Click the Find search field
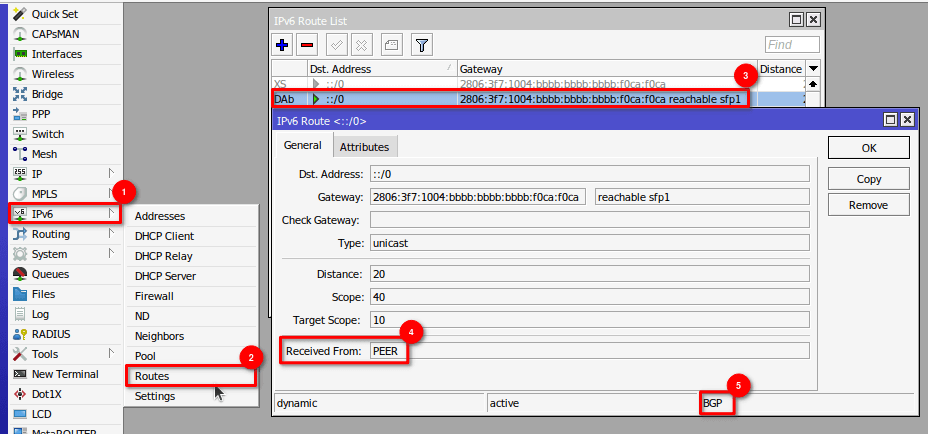 point(792,45)
